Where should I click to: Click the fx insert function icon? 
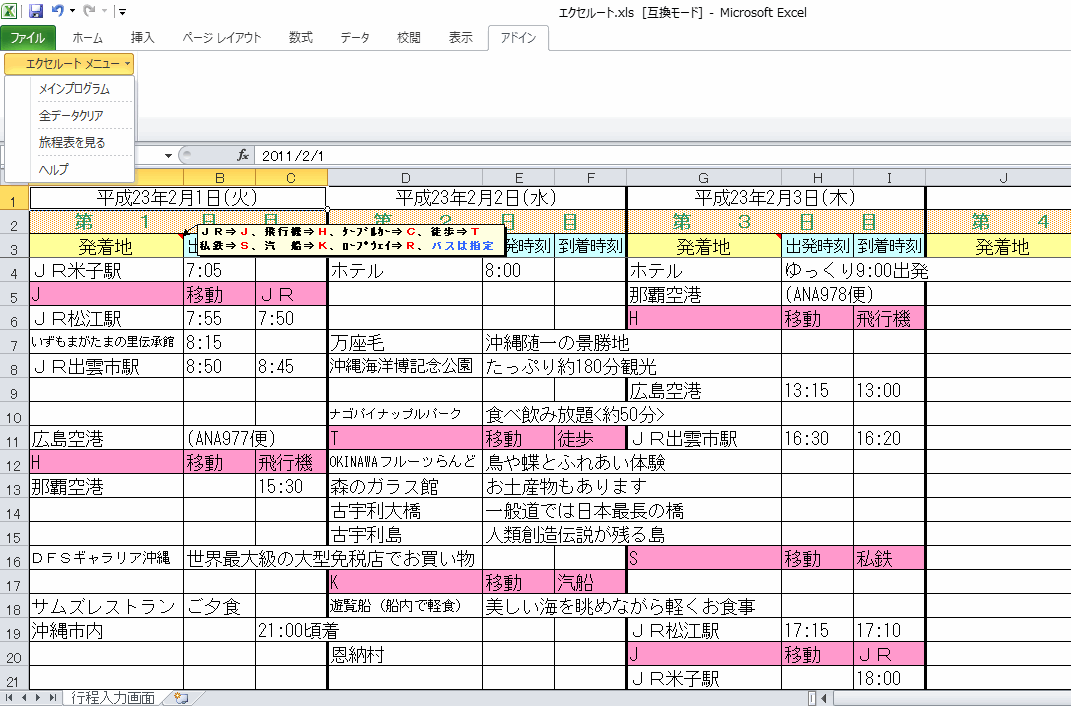(242, 156)
